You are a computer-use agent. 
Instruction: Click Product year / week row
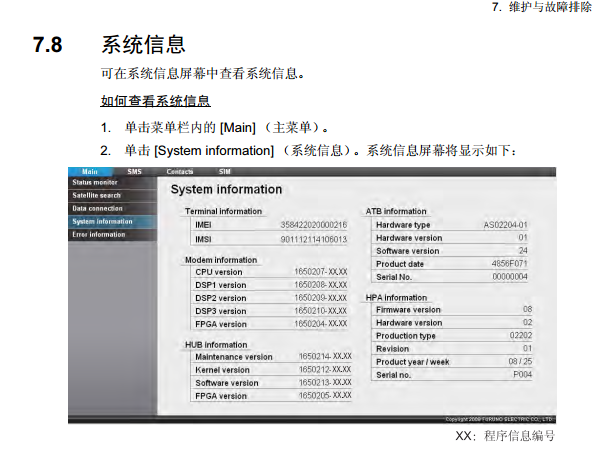452,362
